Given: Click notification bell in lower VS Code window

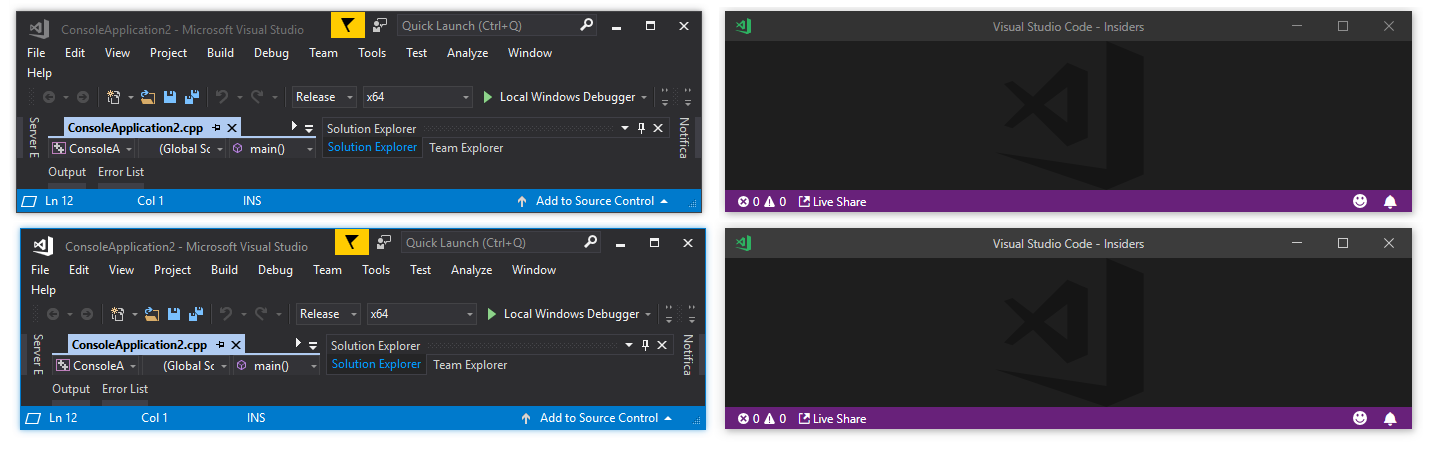Looking at the screenshot, I should pyautogui.click(x=1389, y=418).
